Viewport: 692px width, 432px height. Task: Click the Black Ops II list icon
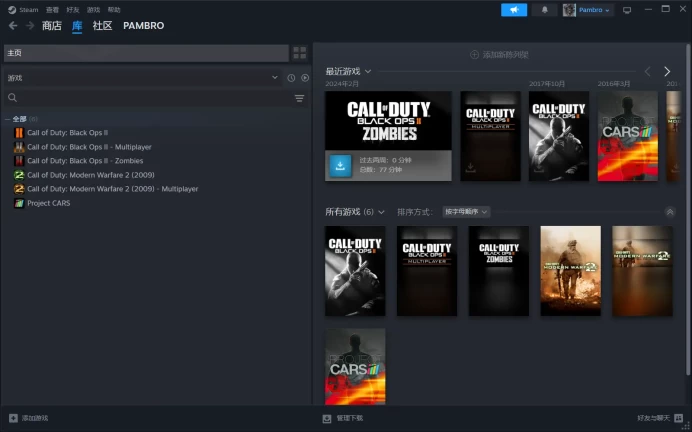click(x=19, y=132)
